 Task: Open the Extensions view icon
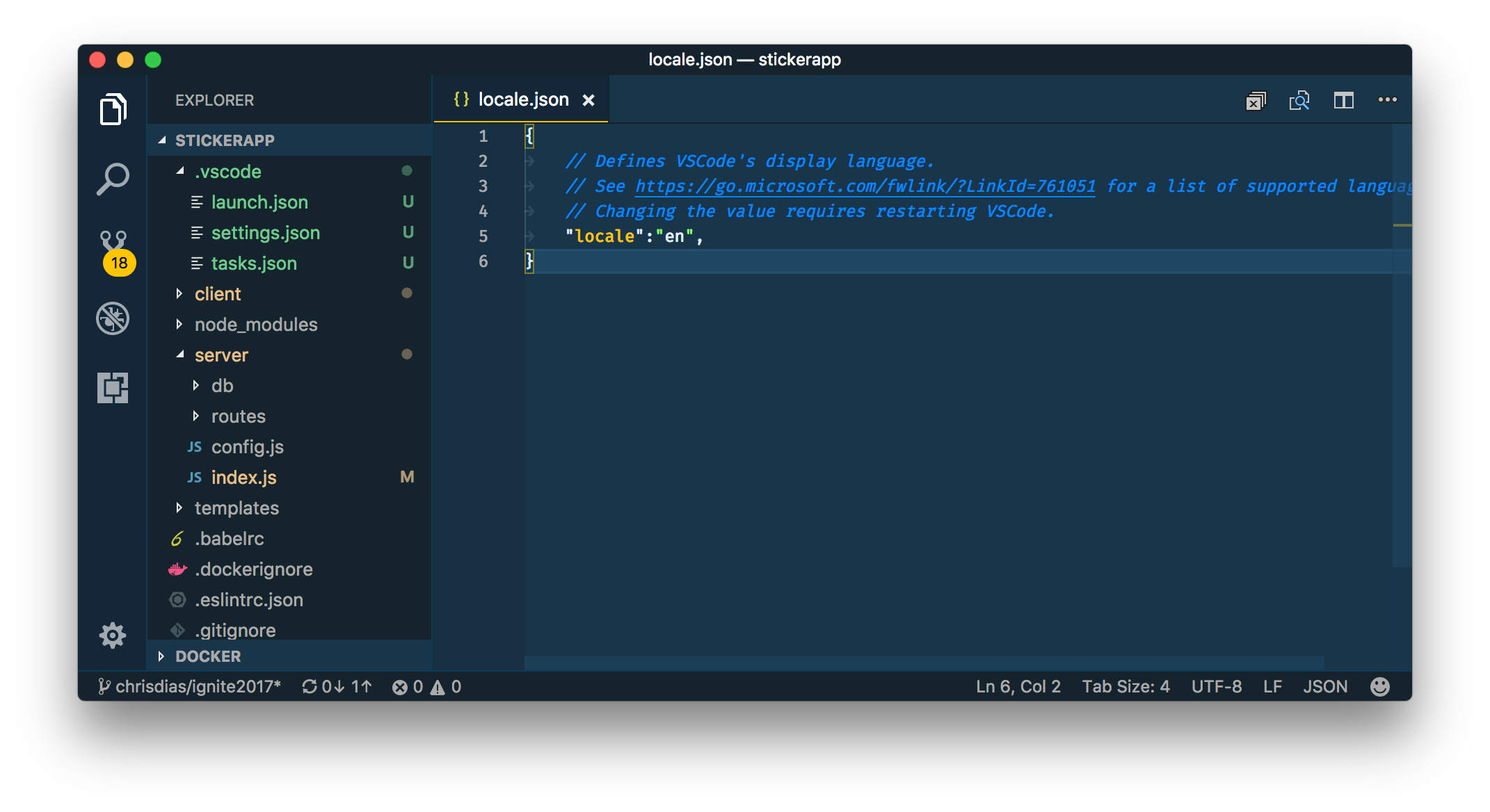pos(113,388)
